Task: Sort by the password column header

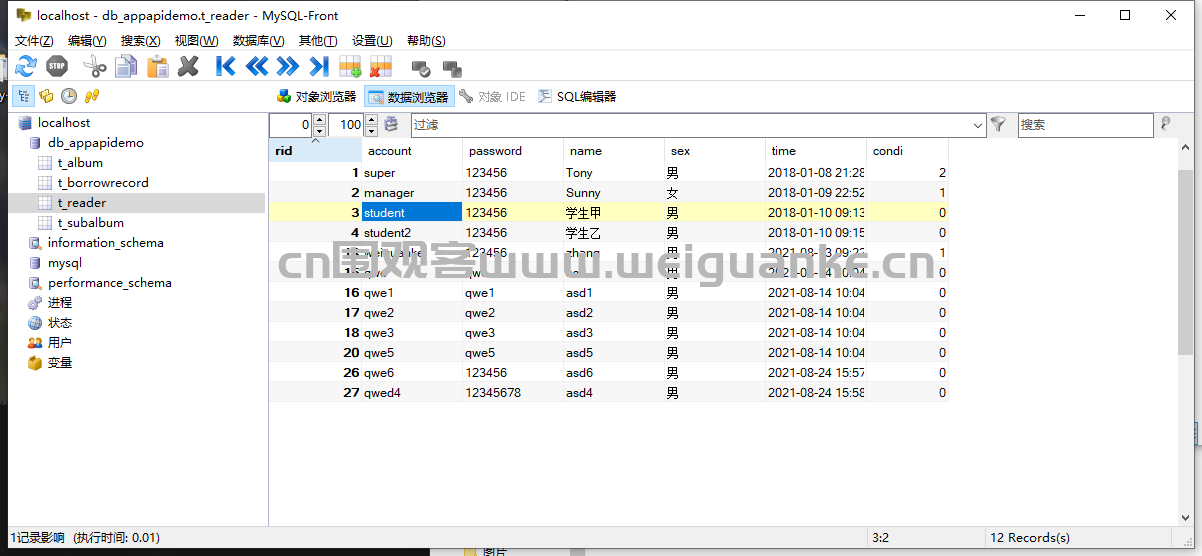Action: (495, 151)
